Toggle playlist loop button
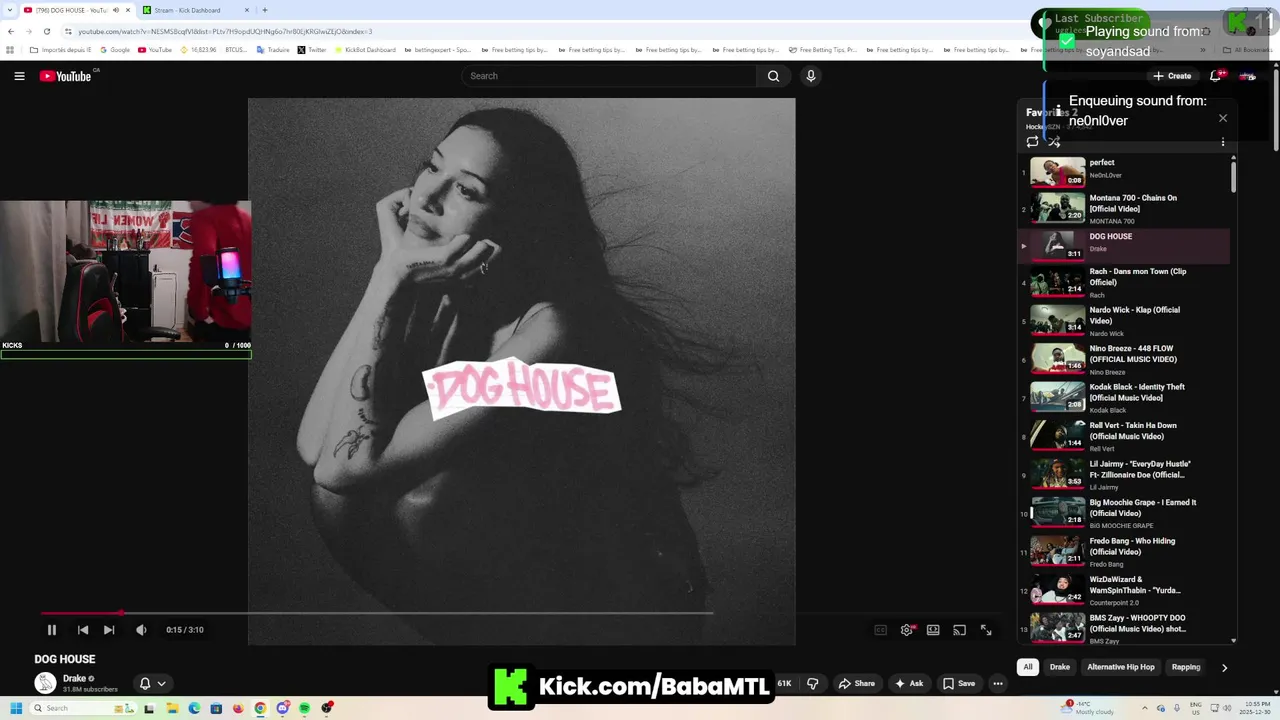 tap(1032, 142)
